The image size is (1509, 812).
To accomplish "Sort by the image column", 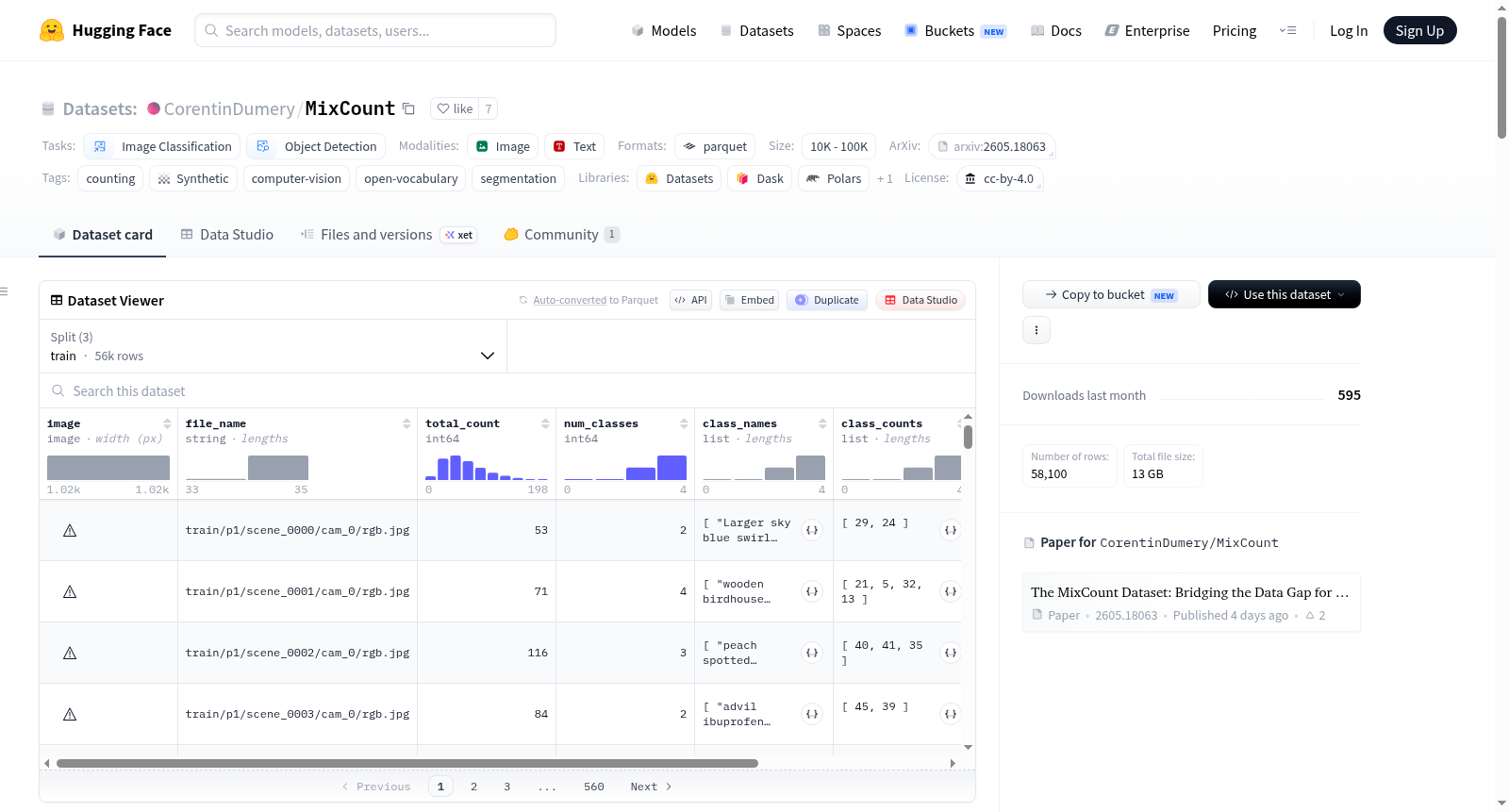I will pos(167,423).
